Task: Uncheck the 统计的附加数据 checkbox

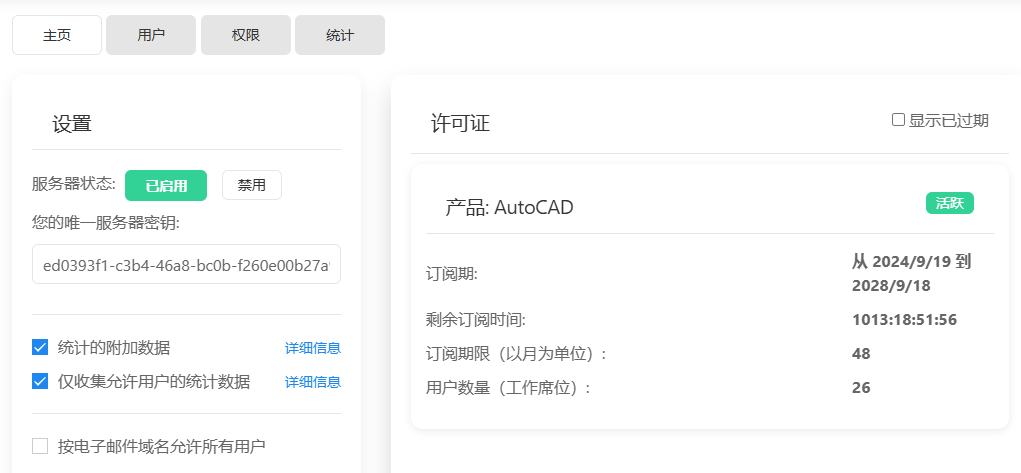Action: (40, 348)
